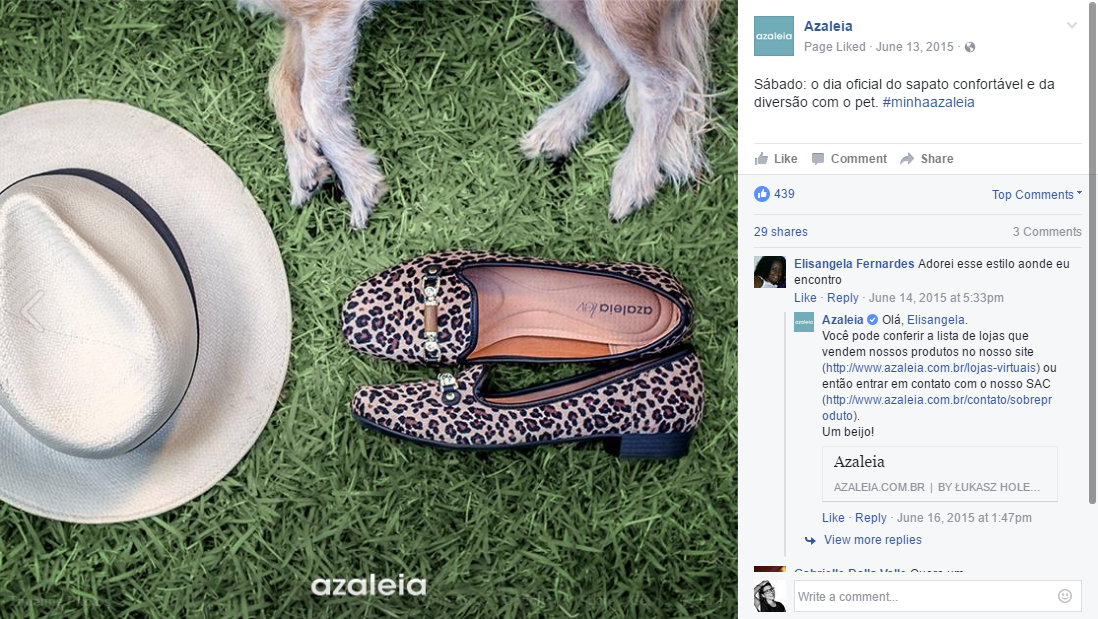1098x619 pixels.
Task: View the 29 shares list
Action: point(781,232)
